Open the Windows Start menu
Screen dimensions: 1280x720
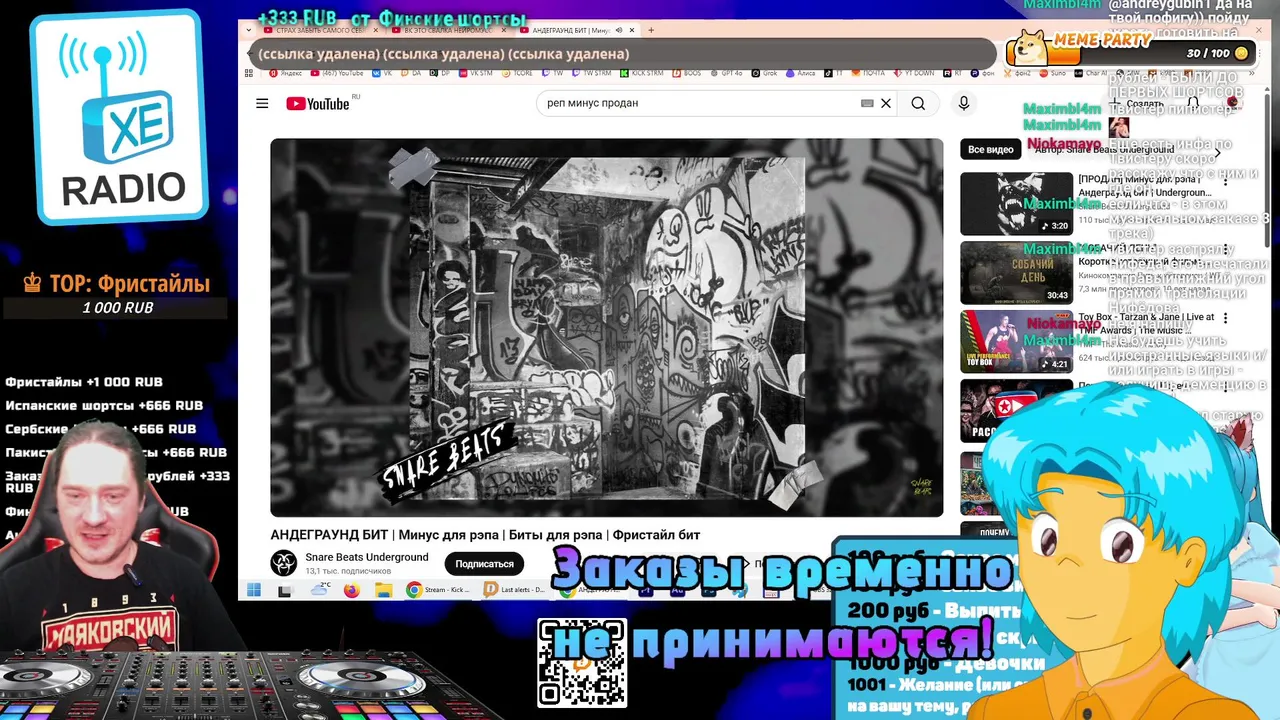click(x=254, y=590)
